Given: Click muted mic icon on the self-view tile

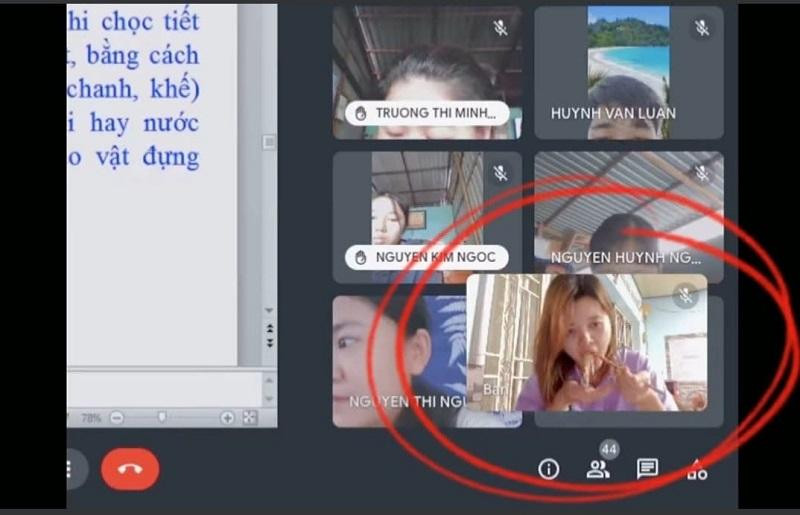Looking at the screenshot, I should pos(686,296).
